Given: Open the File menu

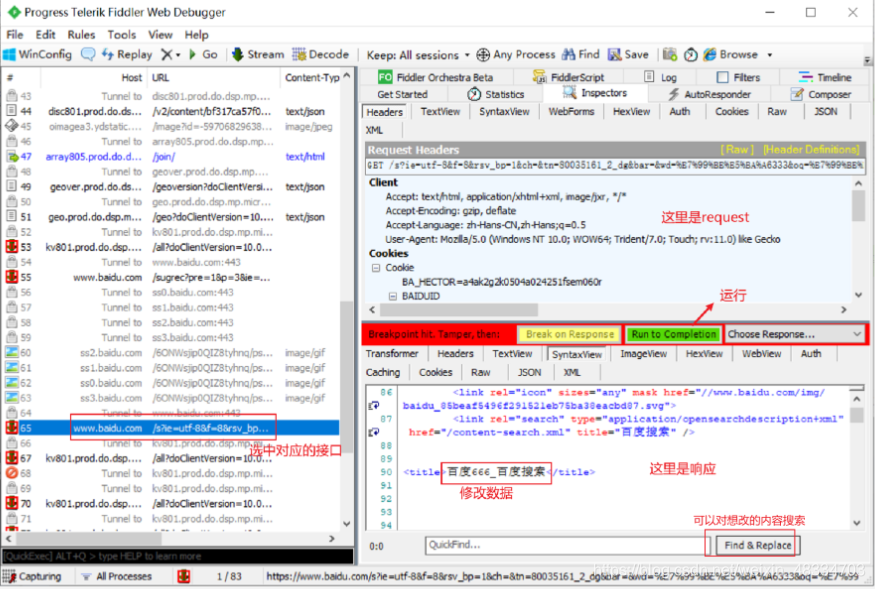Looking at the screenshot, I should pos(15,35).
